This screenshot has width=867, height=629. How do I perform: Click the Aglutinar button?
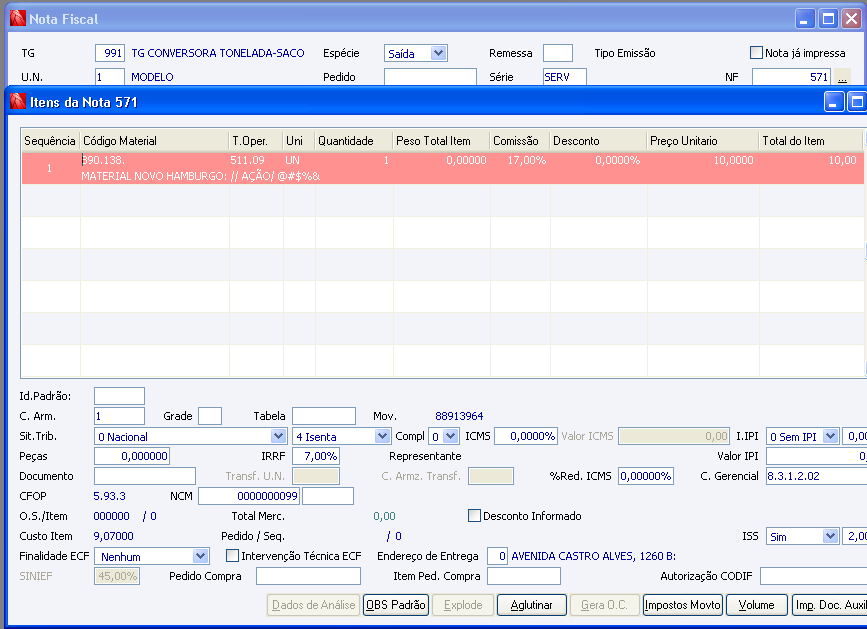pos(533,605)
